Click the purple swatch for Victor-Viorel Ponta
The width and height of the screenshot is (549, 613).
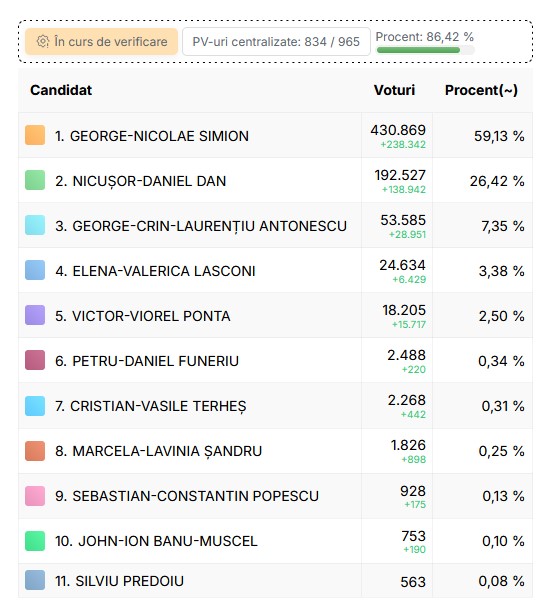[x=35, y=315]
